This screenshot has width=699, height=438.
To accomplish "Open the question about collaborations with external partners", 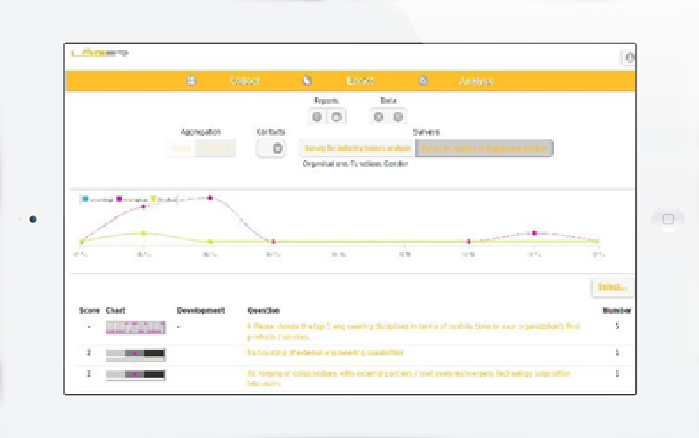I will (x=408, y=378).
